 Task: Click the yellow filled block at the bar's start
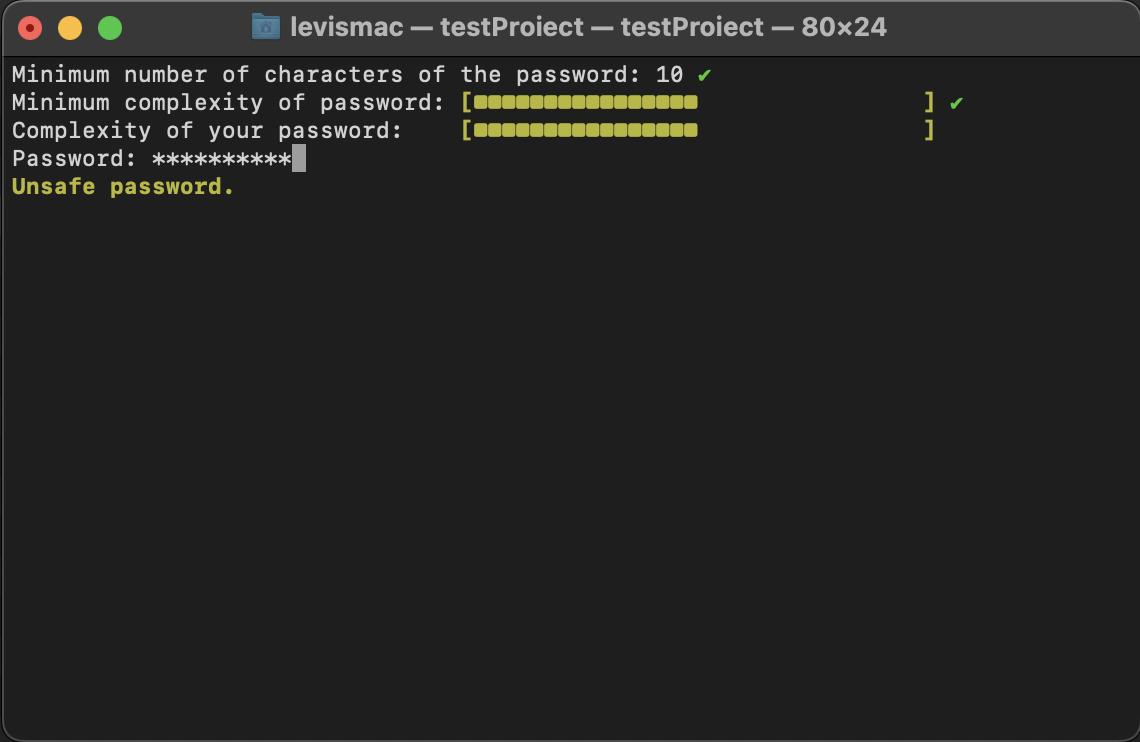(x=481, y=102)
